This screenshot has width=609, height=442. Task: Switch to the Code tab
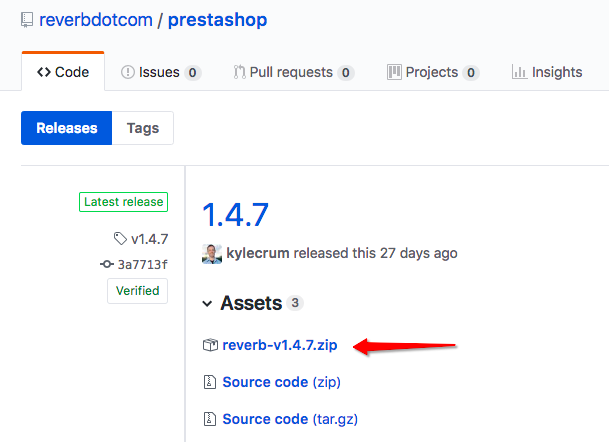[x=63, y=72]
